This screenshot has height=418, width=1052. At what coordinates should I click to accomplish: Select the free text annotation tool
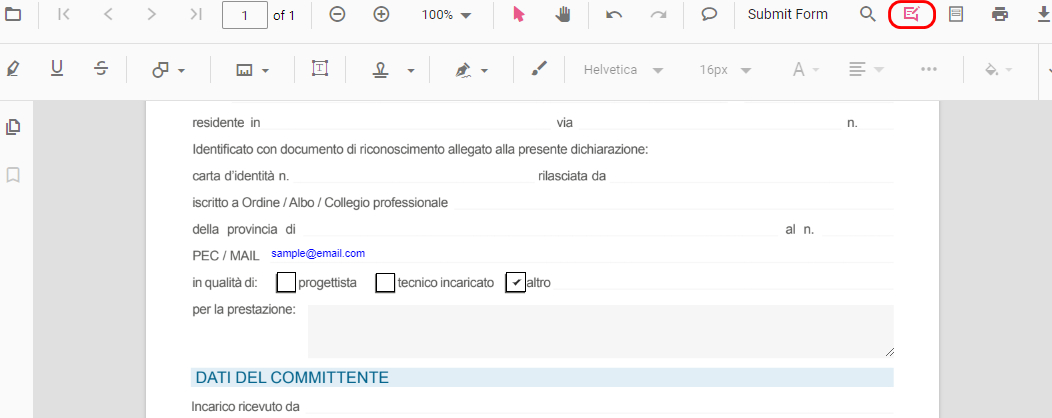click(320, 68)
